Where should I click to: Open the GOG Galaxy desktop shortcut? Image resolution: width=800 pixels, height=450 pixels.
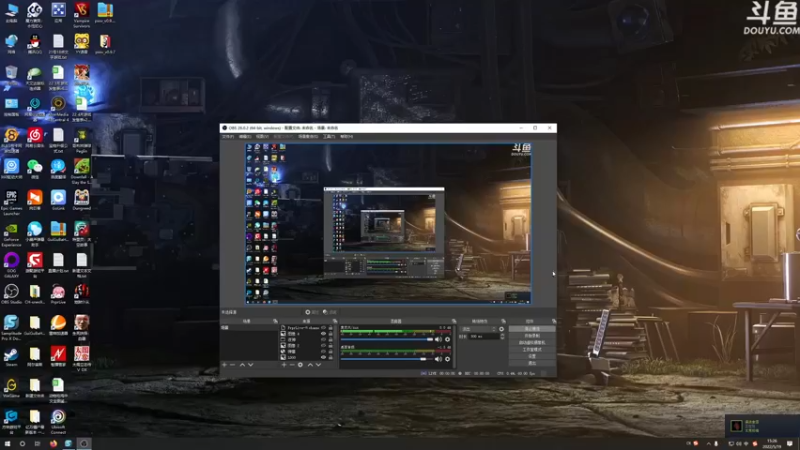[11, 264]
